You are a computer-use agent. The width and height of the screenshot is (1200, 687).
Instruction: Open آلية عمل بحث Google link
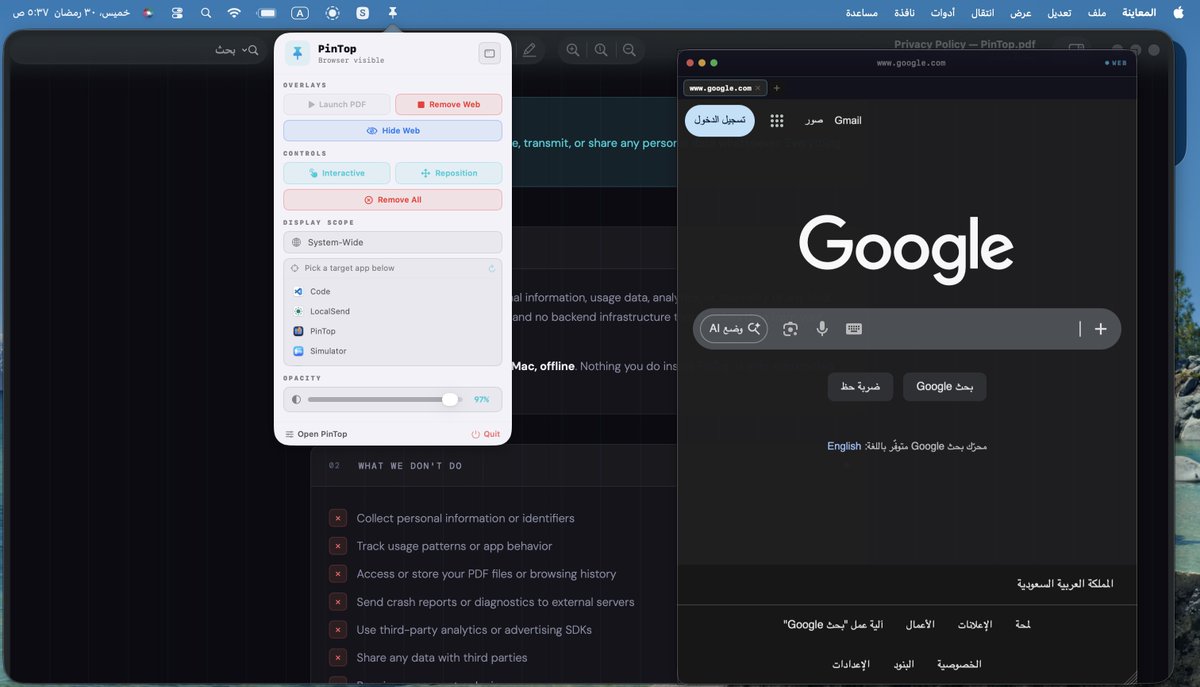point(833,625)
